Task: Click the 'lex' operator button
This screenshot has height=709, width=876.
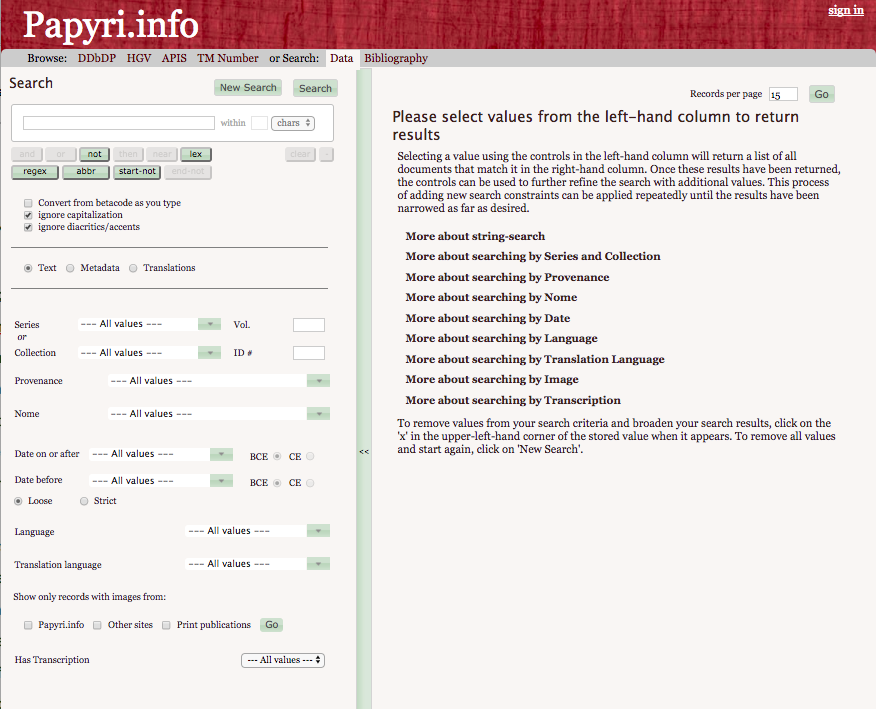Action: (196, 154)
